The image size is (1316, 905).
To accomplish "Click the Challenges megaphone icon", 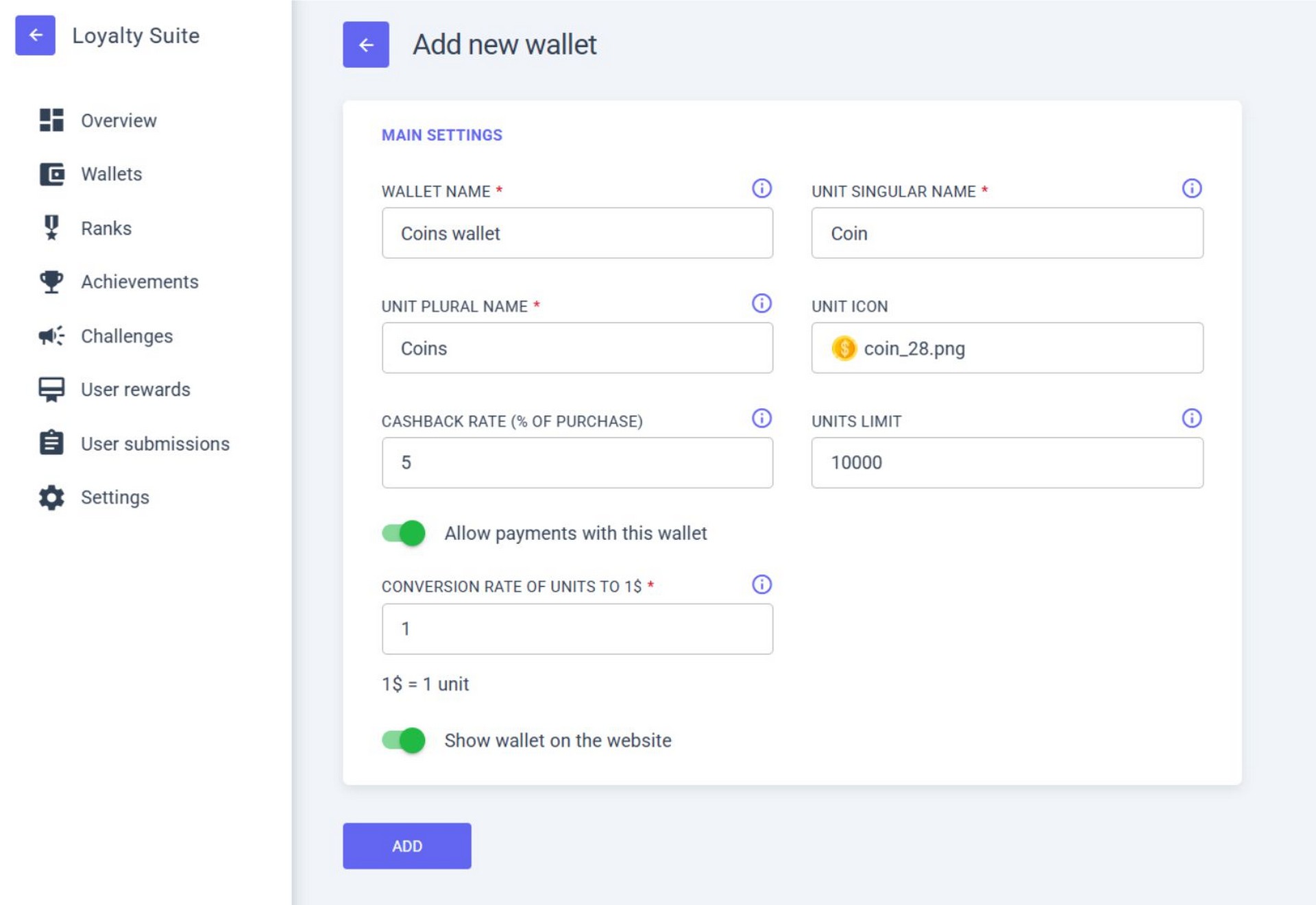I will (x=51, y=336).
